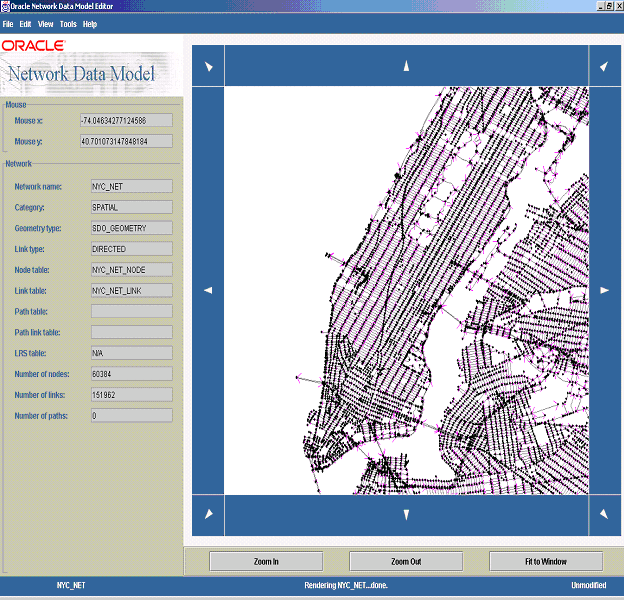Pan the map west with the left arrow
Screen dimensions: 624x600
(208, 290)
